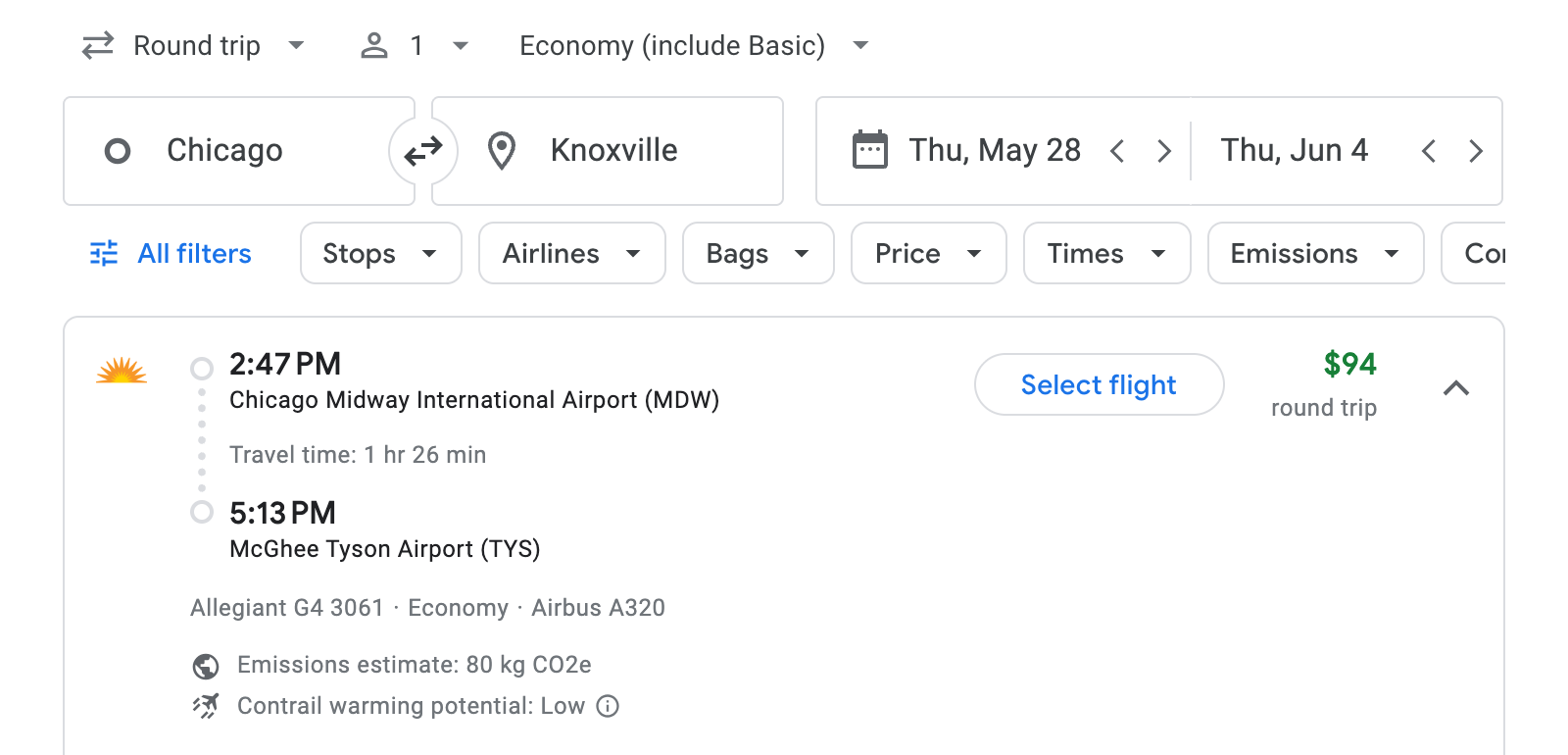
Task: Click the emissions estimate globe icon
Action: pyautogui.click(x=204, y=665)
